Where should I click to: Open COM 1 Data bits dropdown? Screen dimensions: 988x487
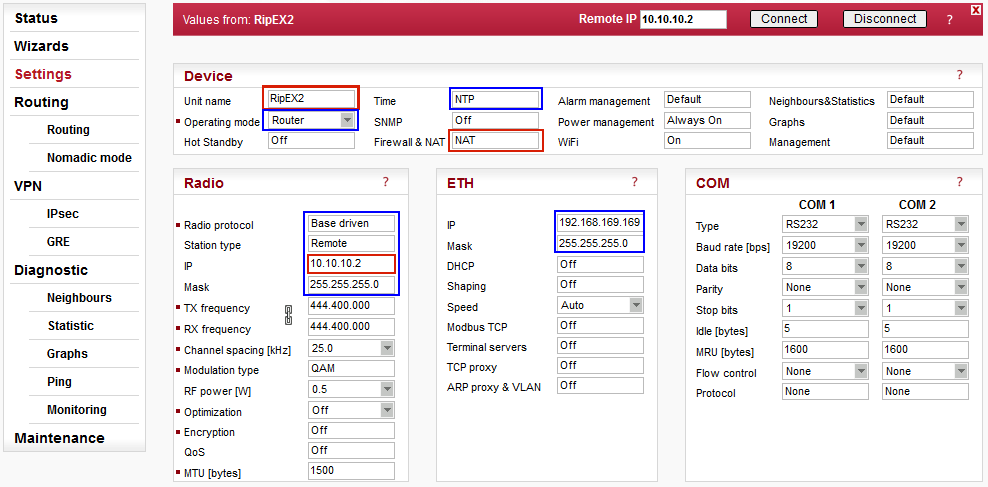(x=825, y=266)
